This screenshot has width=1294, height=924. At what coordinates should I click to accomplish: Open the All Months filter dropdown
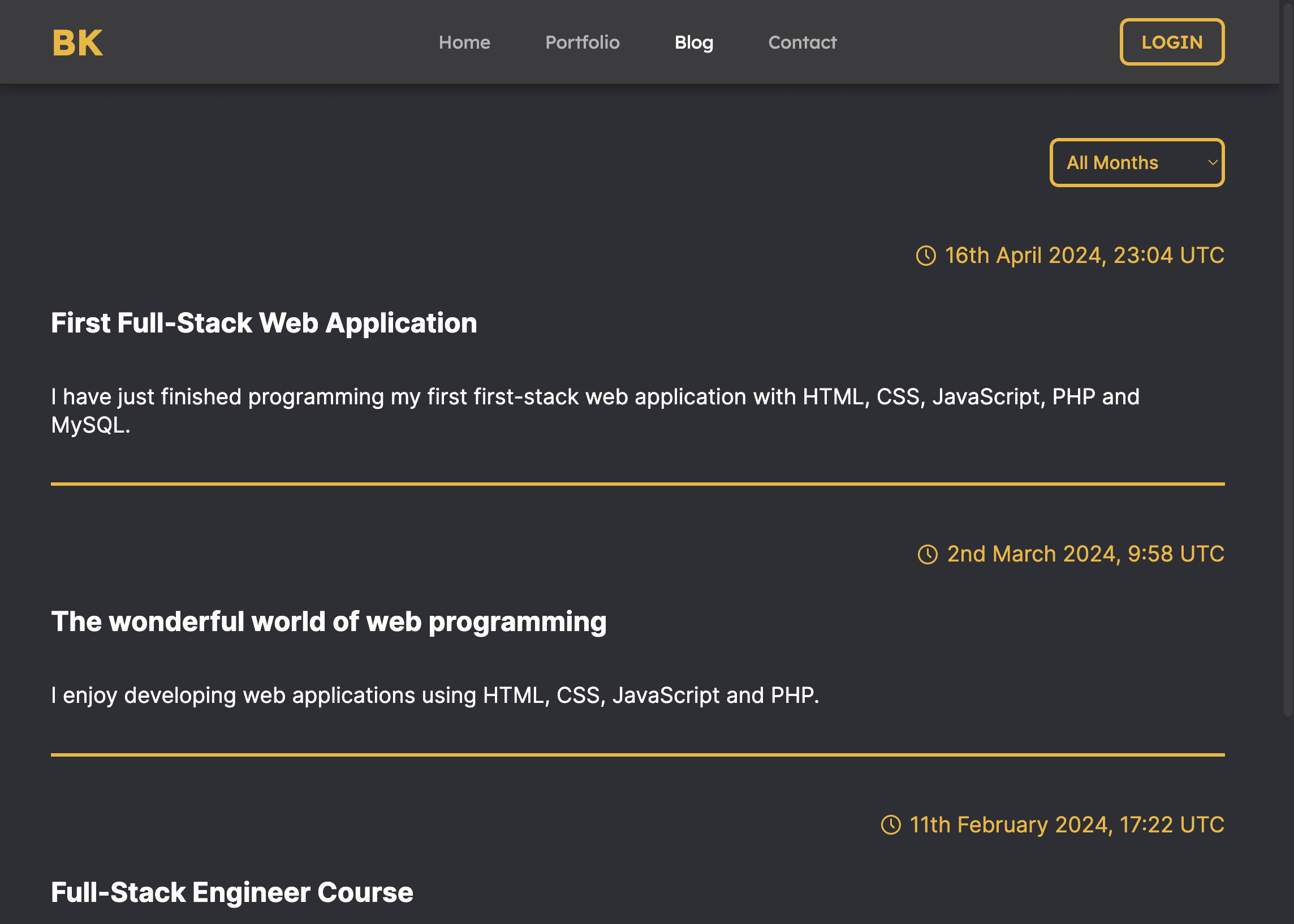1136,163
